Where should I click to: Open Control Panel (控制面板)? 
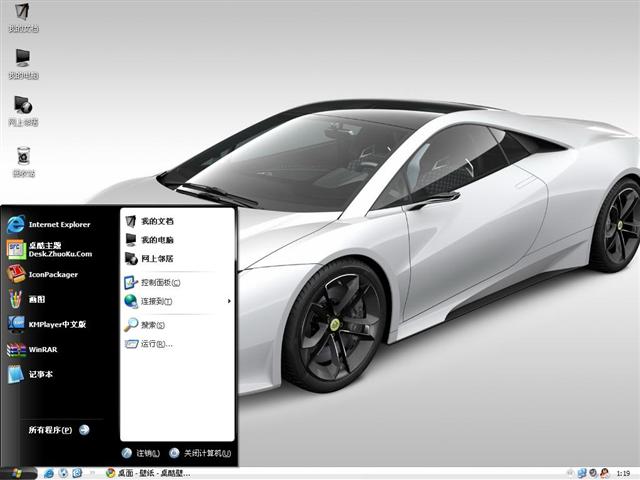[152, 282]
